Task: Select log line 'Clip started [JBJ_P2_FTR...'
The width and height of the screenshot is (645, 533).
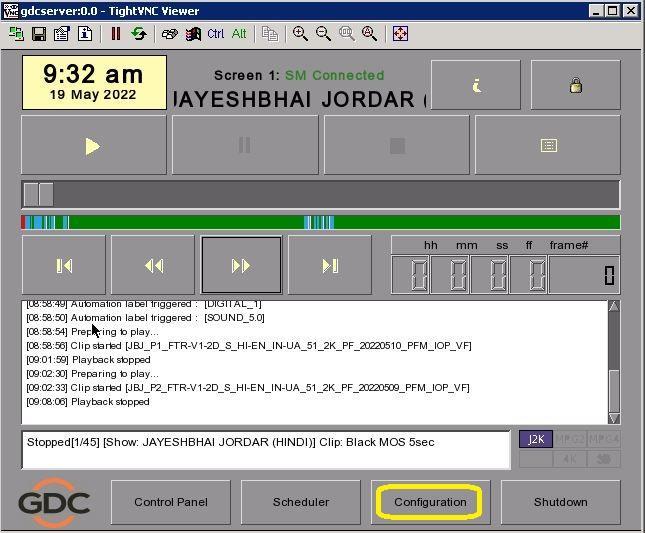Action: click(x=248, y=387)
